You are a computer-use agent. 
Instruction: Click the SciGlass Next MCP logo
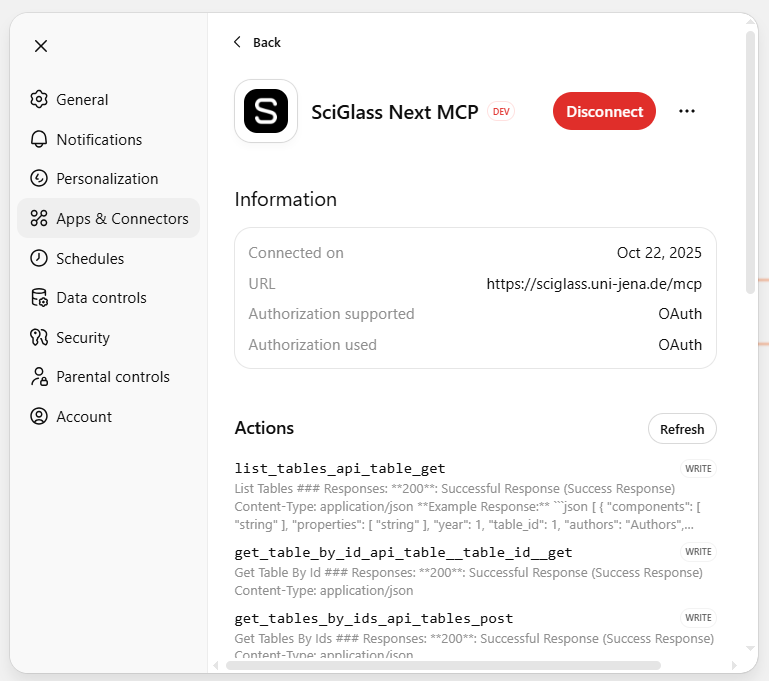pyautogui.click(x=266, y=111)
